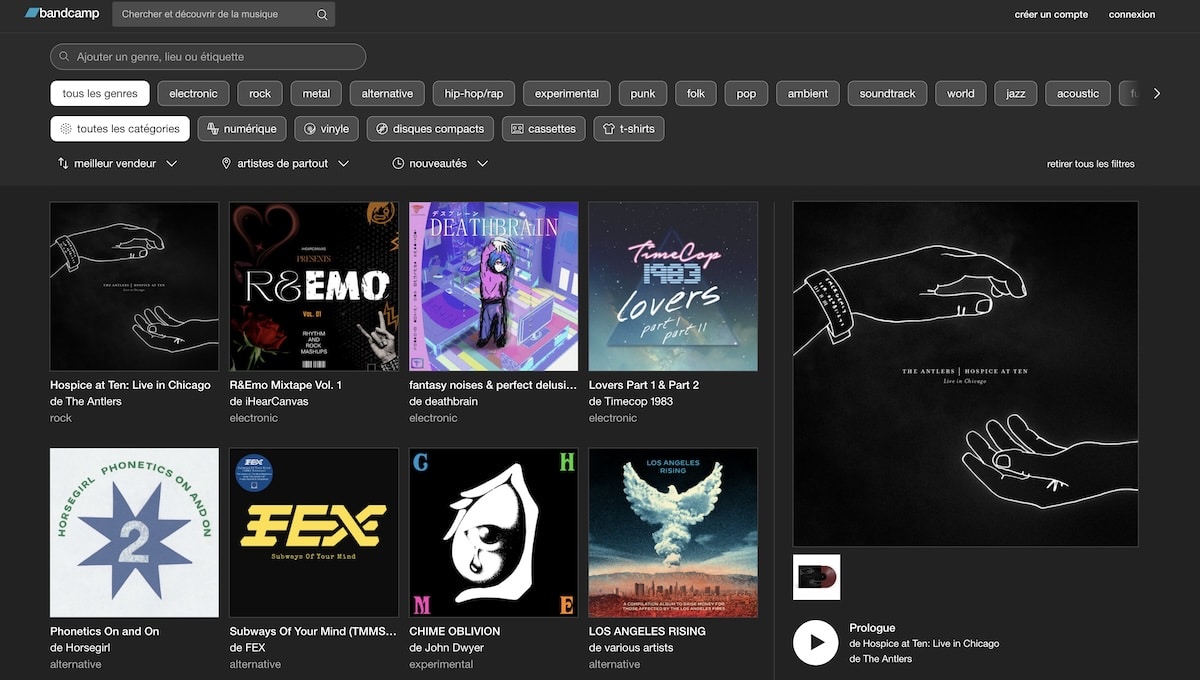
Task: Click retirer tous les filtres
Action: click(1091, 164)
